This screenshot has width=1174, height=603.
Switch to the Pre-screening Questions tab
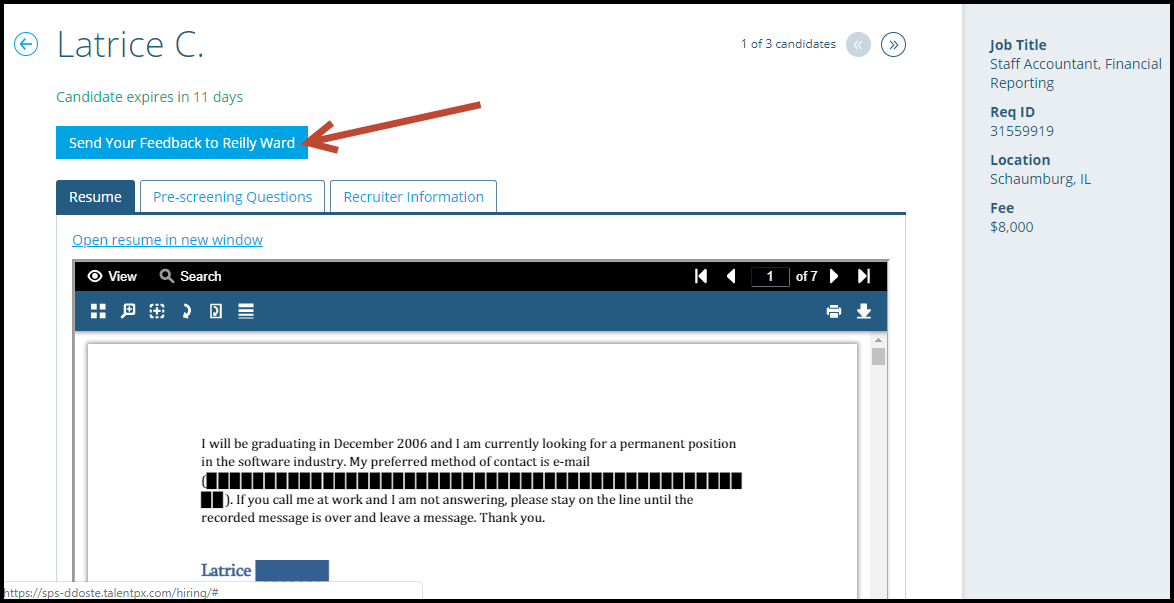[232, 196]
